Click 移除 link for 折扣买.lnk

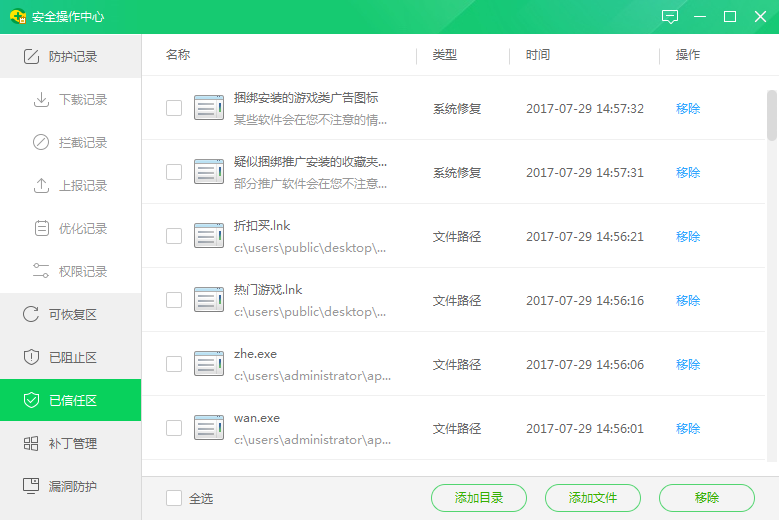[688, 236]
